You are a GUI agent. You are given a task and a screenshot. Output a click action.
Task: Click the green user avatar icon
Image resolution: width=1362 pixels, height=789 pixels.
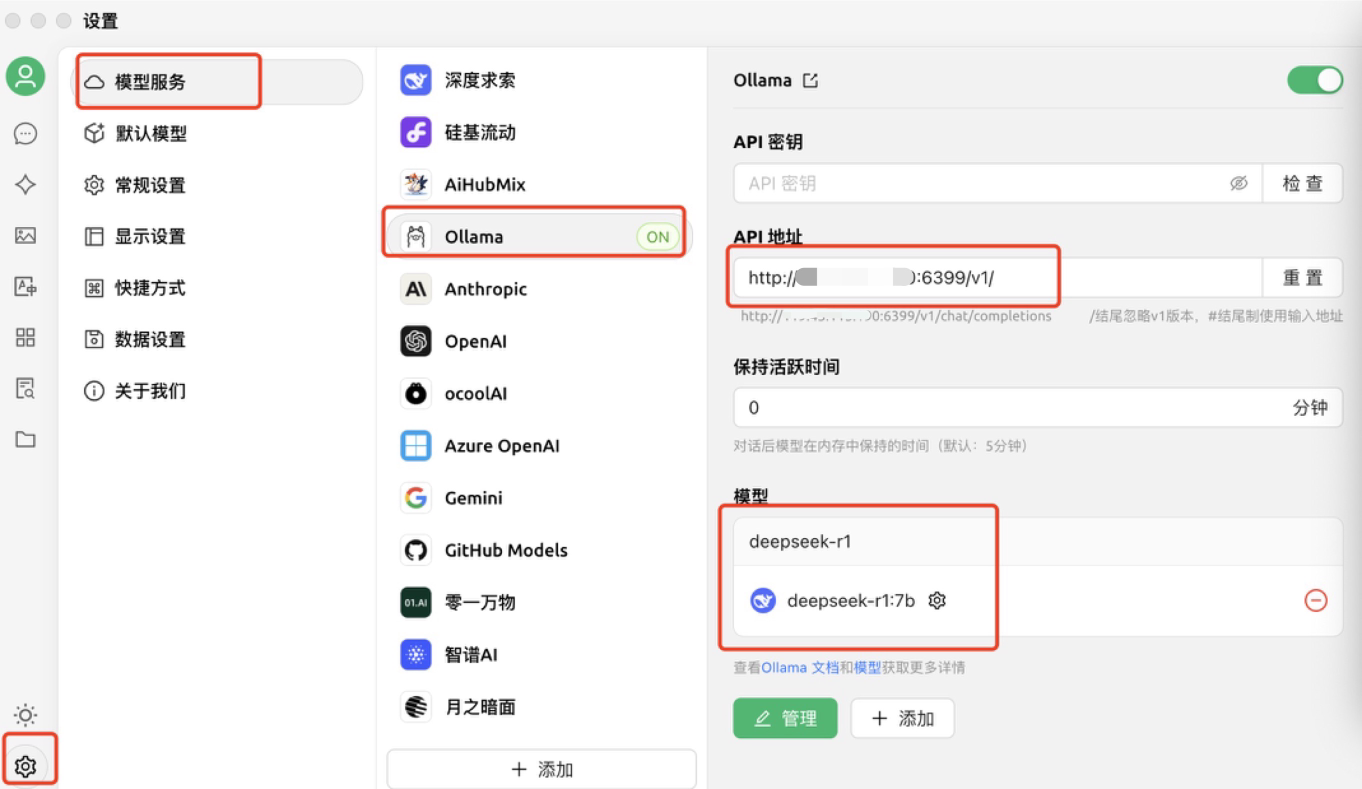(x=26, y=78)
